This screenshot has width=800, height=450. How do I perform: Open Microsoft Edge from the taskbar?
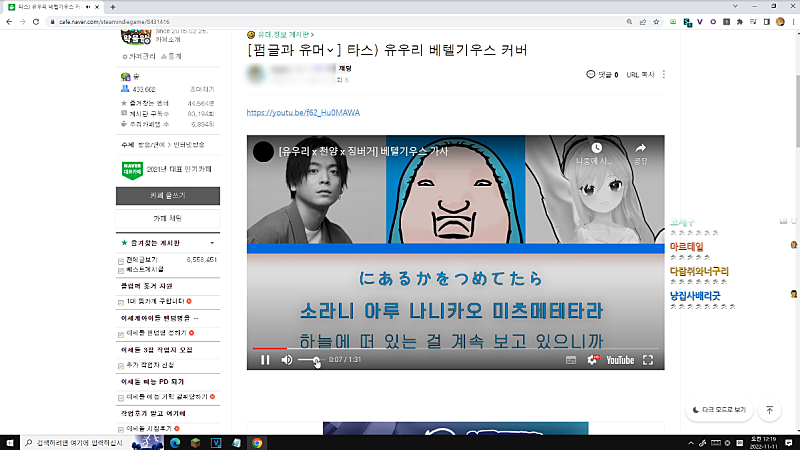(x=175, y=443)
